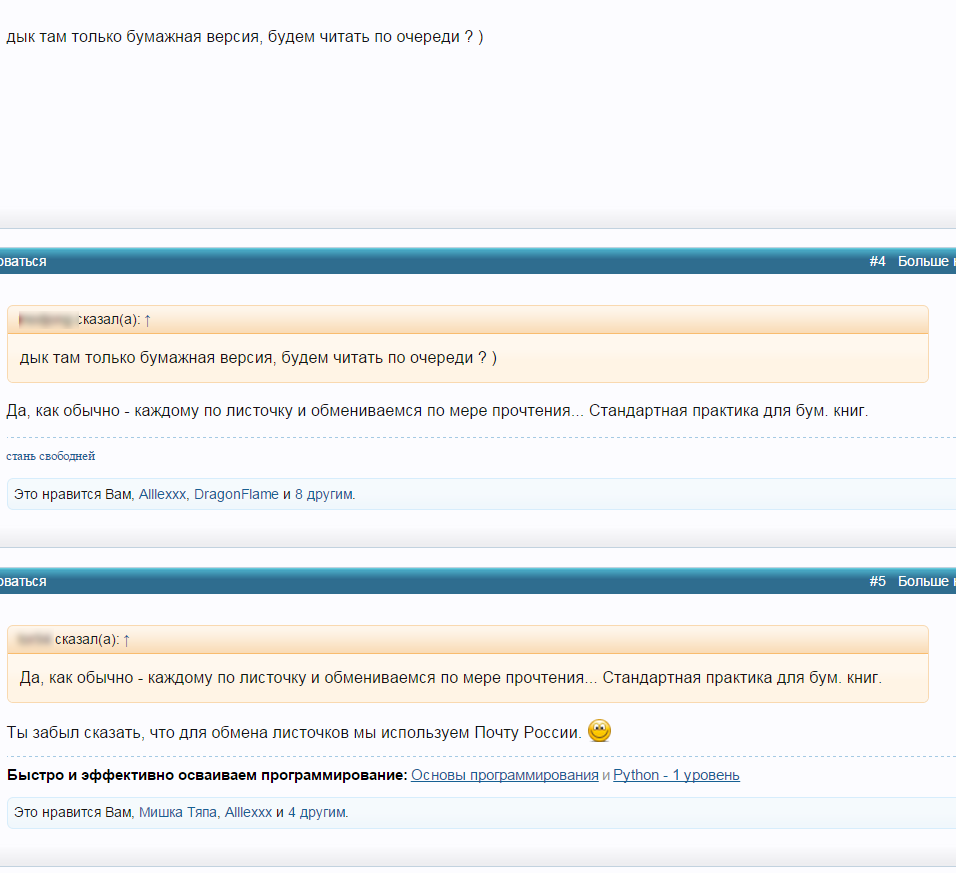The height and width of the screenshot is (886, 956).
Task: Open Мишка Тяпа's profile from likes
Action: pyautogui.click(x=178, y=813)
